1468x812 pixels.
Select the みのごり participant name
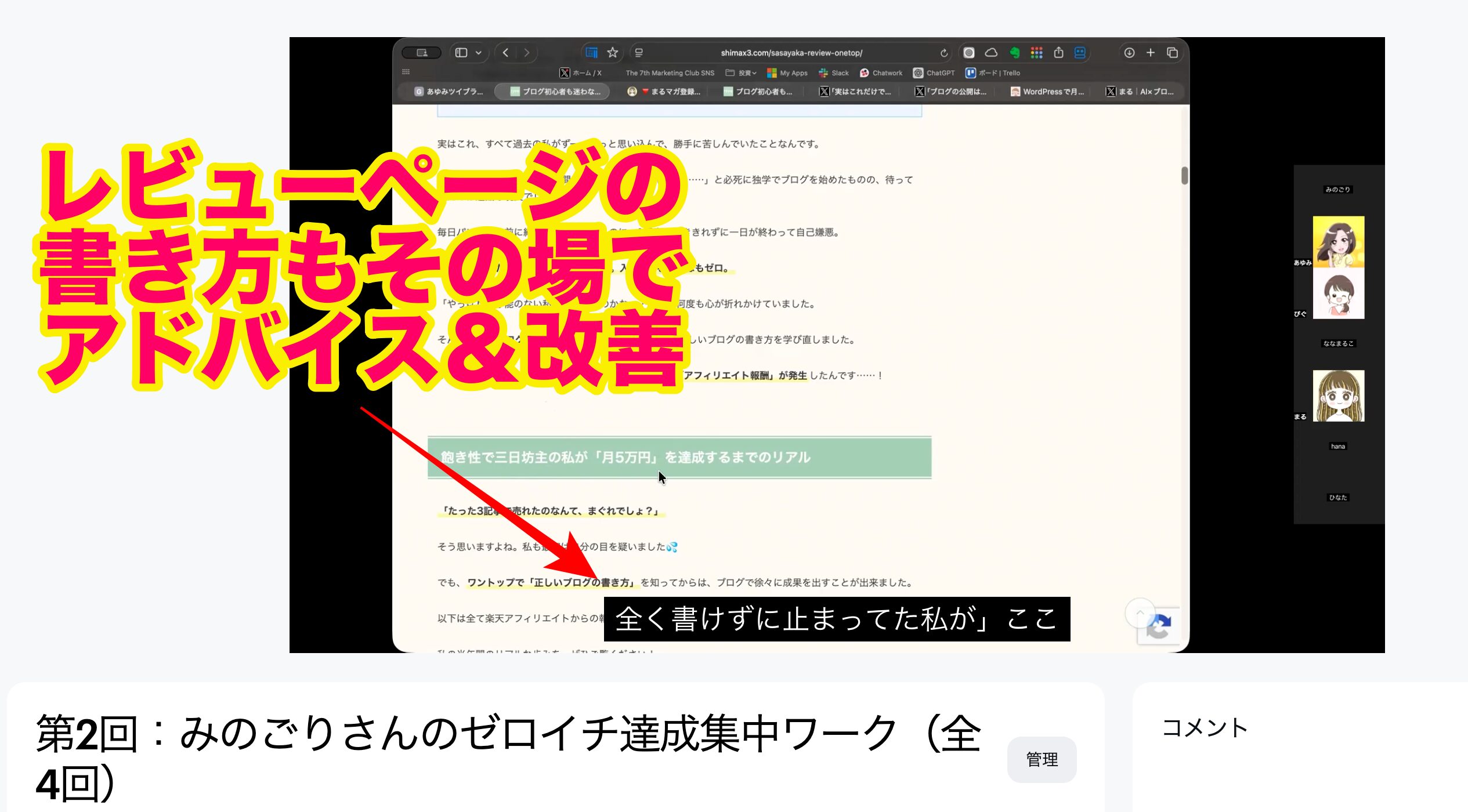[x=1337, y=190]
